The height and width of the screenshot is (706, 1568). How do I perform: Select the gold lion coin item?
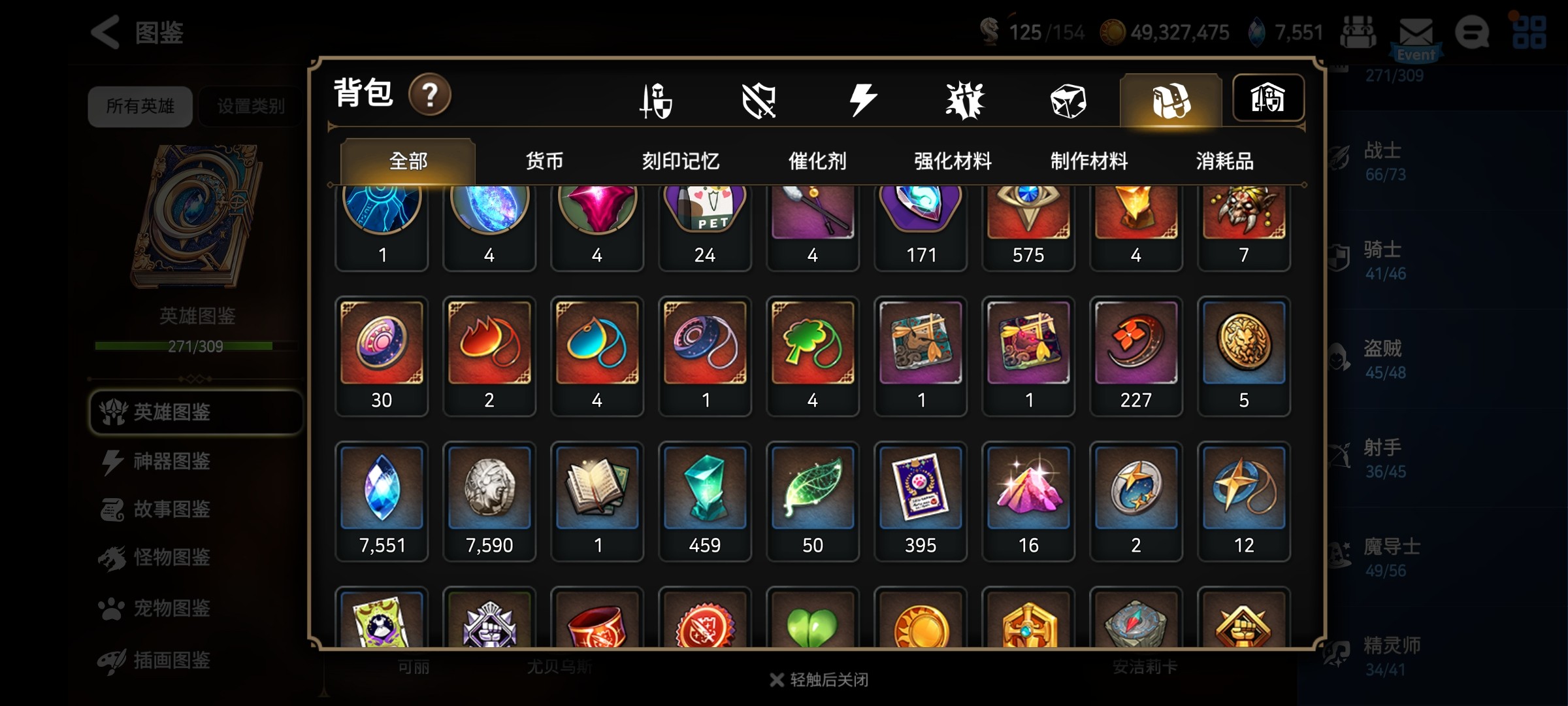pos(1244,356)
